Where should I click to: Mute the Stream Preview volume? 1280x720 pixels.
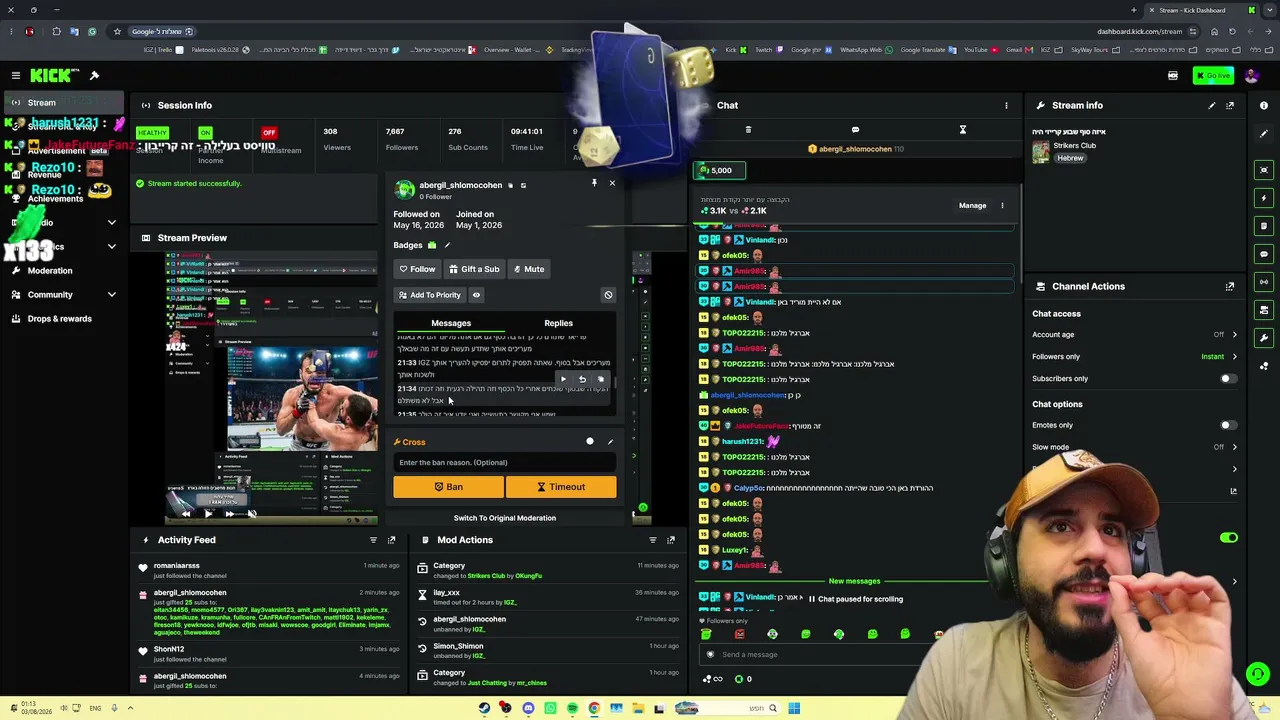point(252,514)
